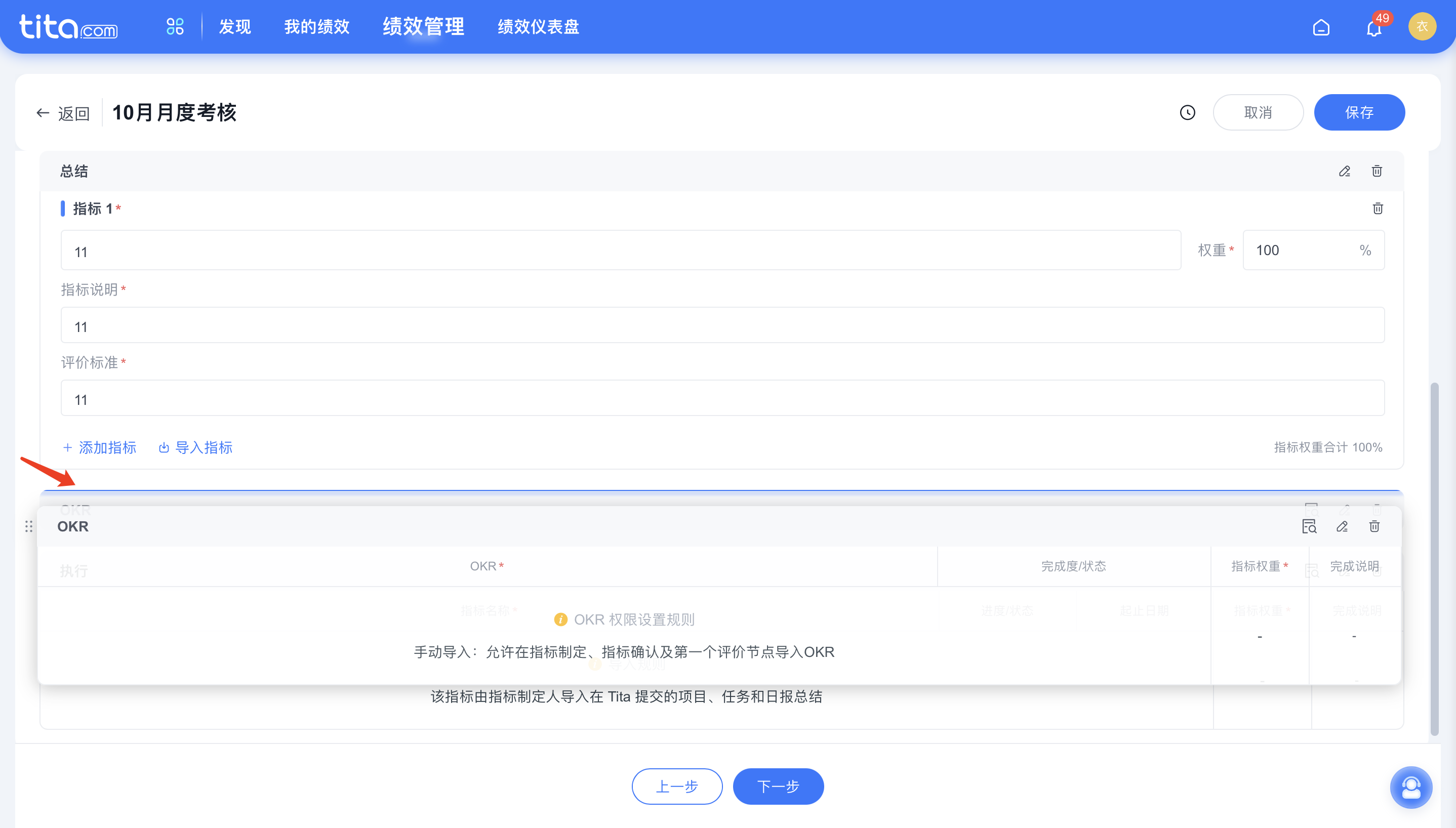Click the edit icon next to OKR
The image size is (1456, 828).
(1343, 527)
